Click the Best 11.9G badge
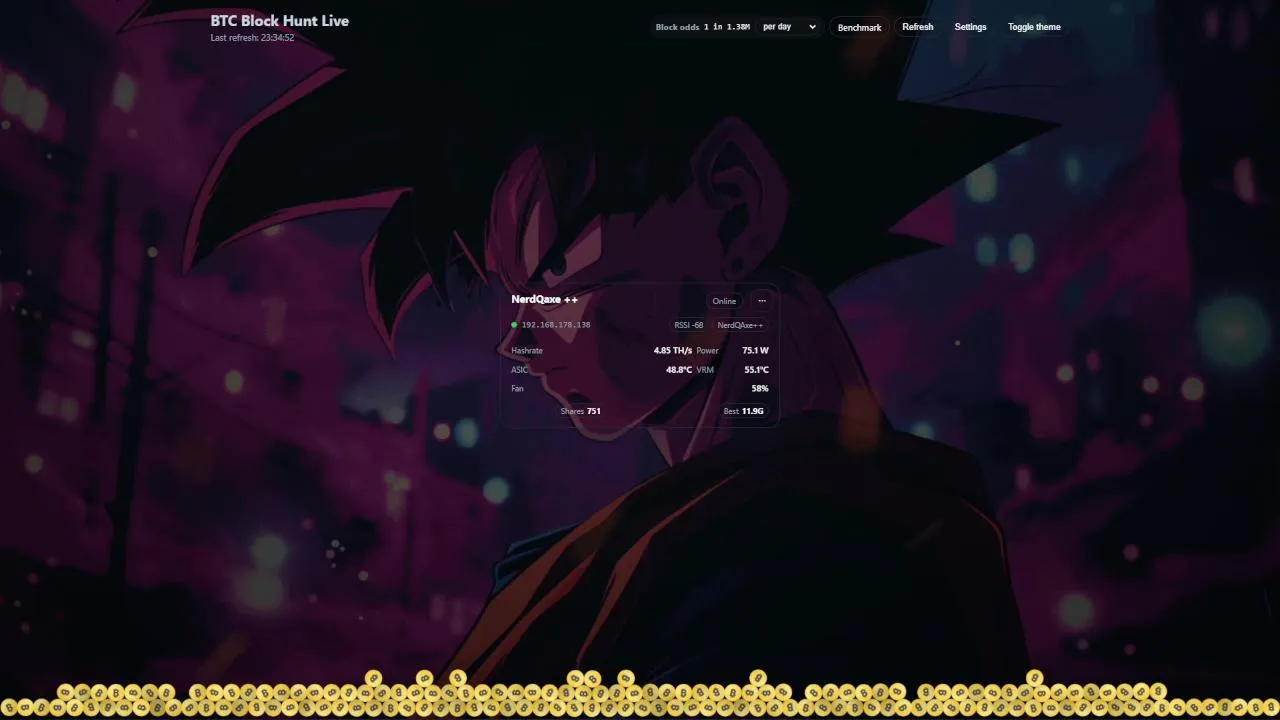 point(743,411)
